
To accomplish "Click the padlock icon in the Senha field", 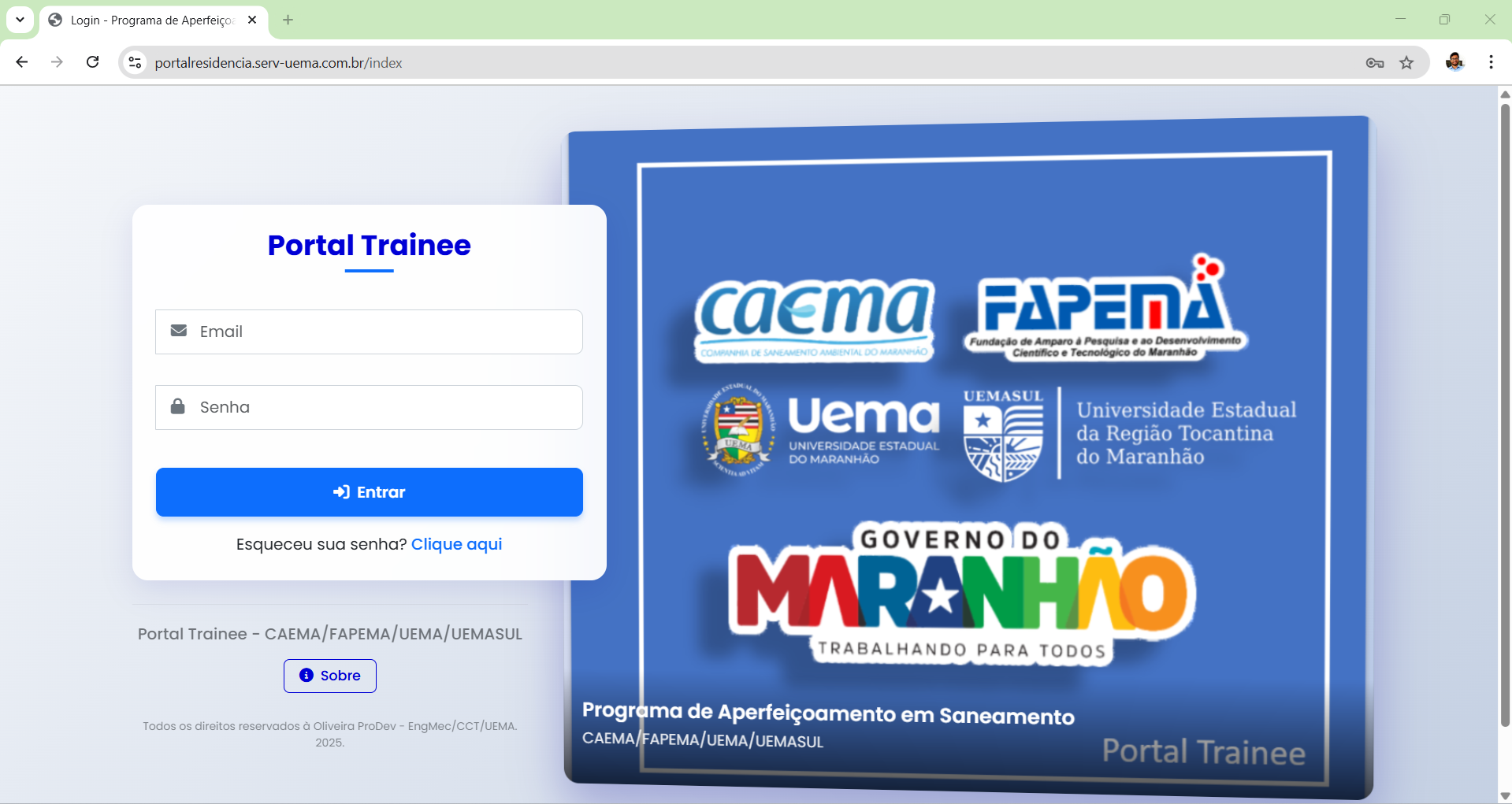I will (179, 406).
